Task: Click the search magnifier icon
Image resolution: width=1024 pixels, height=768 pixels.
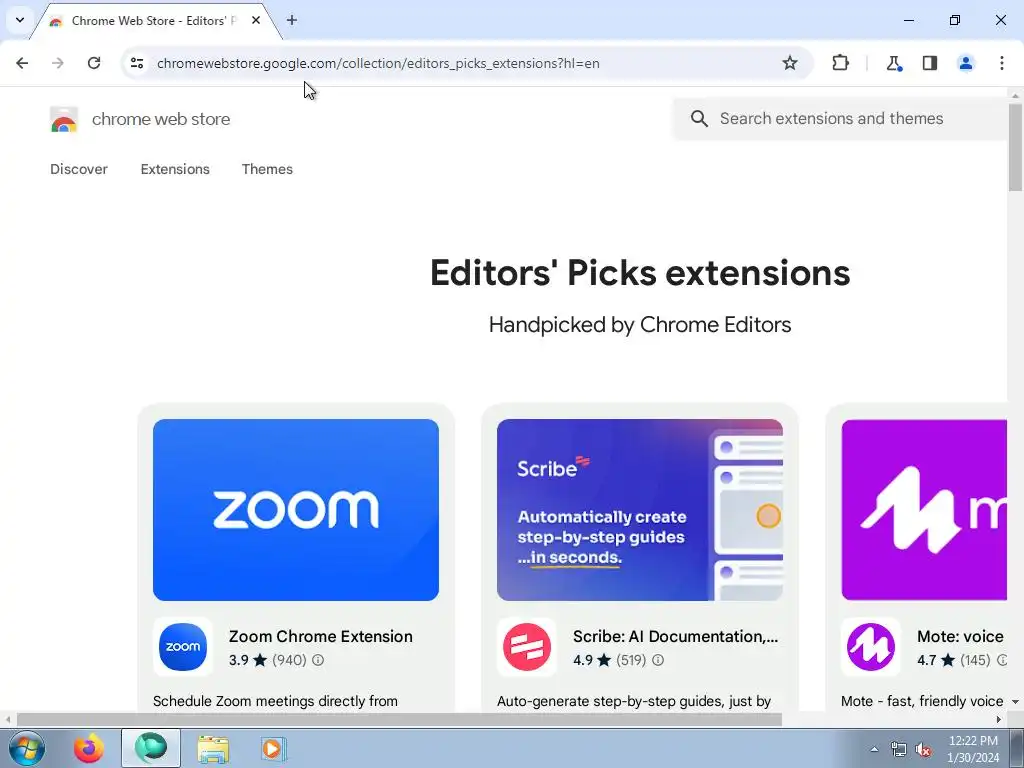Action: [x=699, y=118]
